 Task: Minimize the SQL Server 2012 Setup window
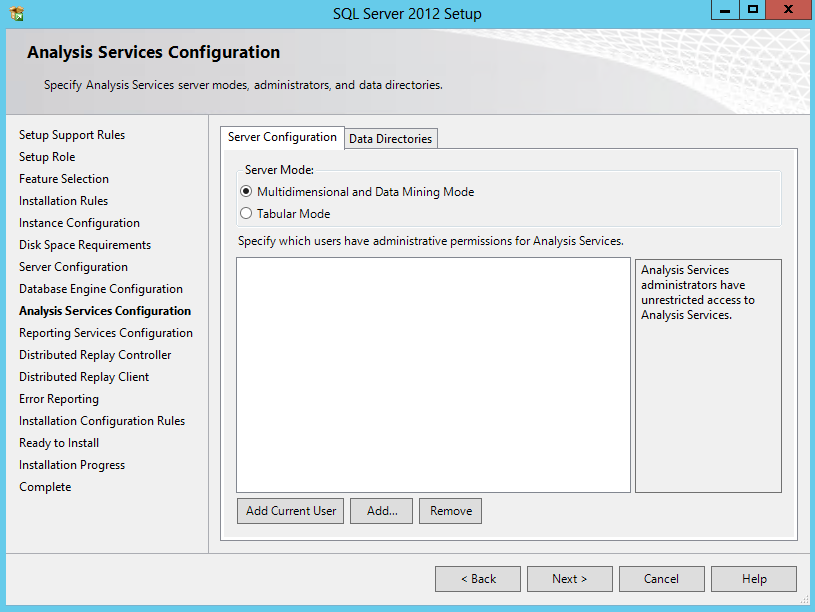click(725, 10)
